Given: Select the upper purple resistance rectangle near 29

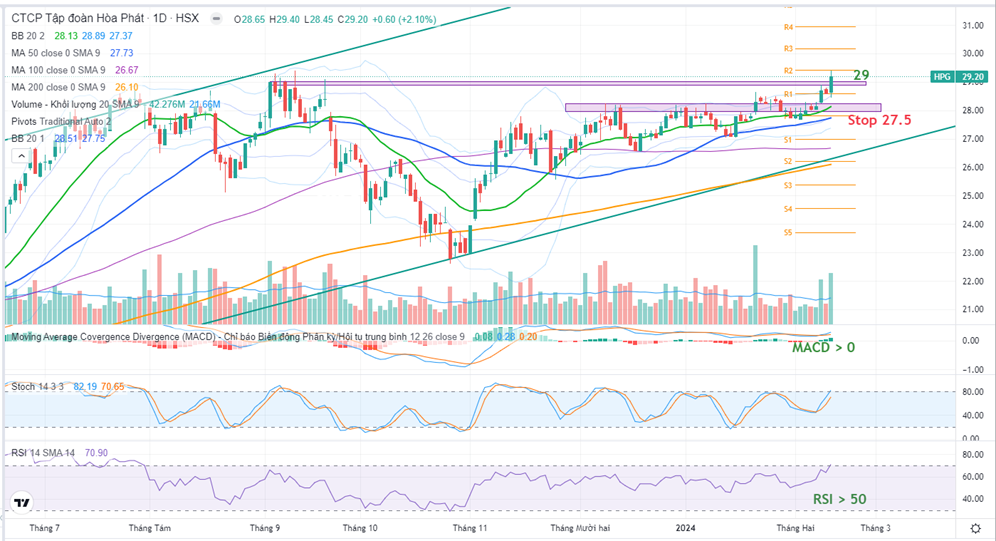Looking at the screenshot, I should pyautogui.click(x=570, y=83).
